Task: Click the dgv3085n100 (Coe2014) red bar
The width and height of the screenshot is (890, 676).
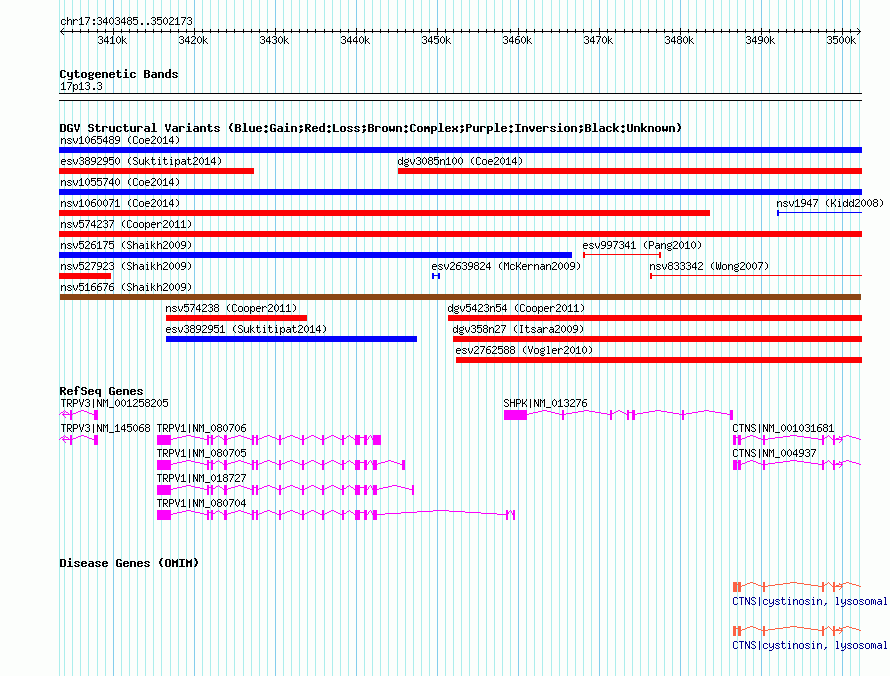Action: click(x=630, y=171)
